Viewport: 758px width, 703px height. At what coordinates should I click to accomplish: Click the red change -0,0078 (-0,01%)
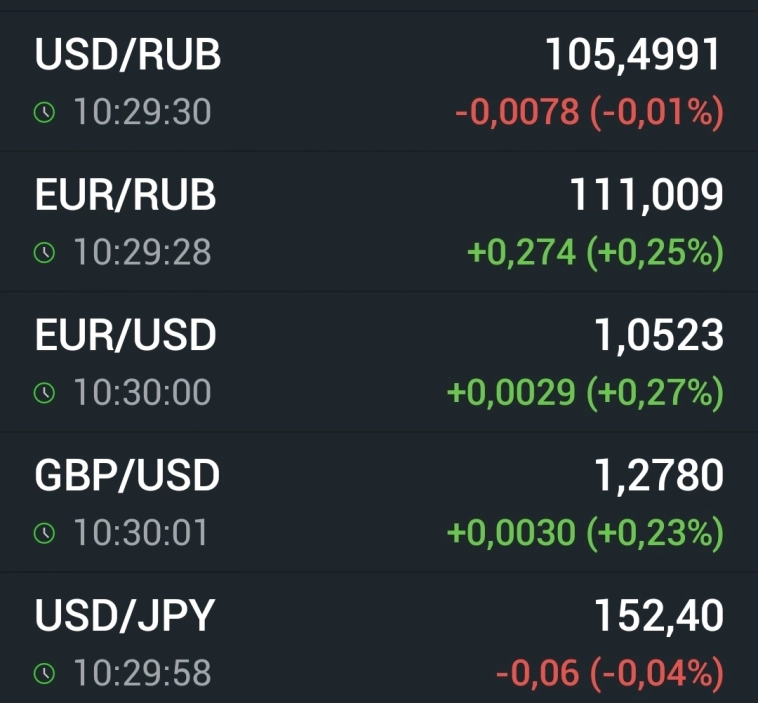click(x=589, y=113)
